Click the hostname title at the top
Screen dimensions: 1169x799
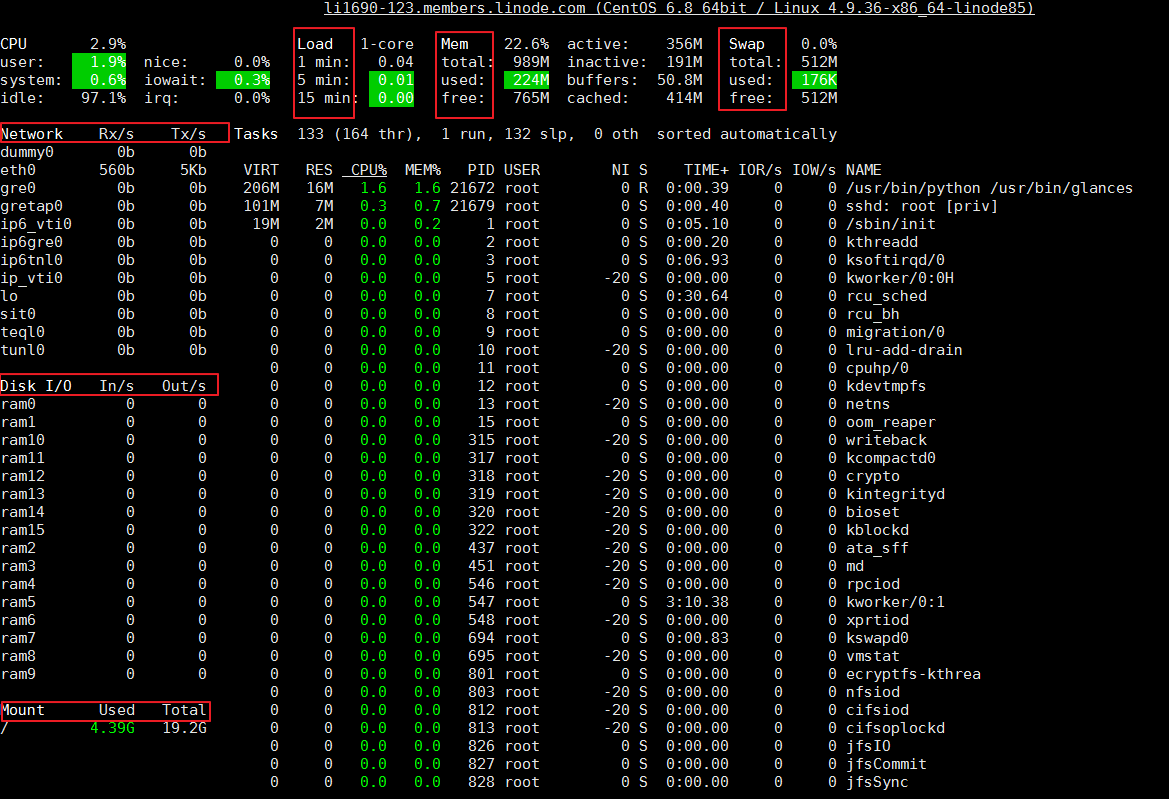click(679, 8)
